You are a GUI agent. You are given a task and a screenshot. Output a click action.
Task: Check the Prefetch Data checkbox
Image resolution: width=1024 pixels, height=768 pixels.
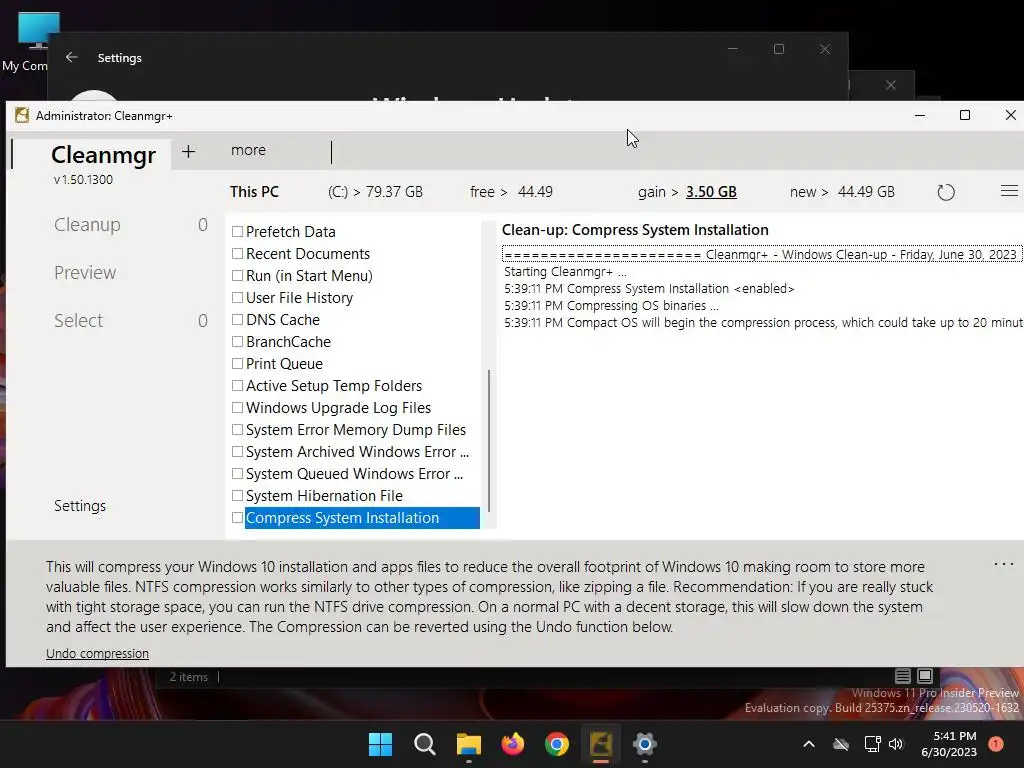(x=237, y=232)
